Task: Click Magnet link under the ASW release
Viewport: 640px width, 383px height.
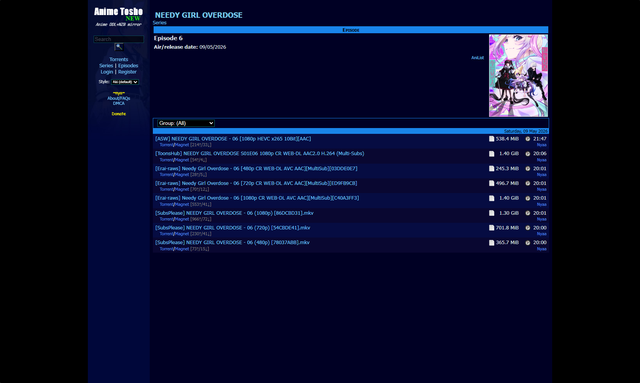Action: coord(182,145)
